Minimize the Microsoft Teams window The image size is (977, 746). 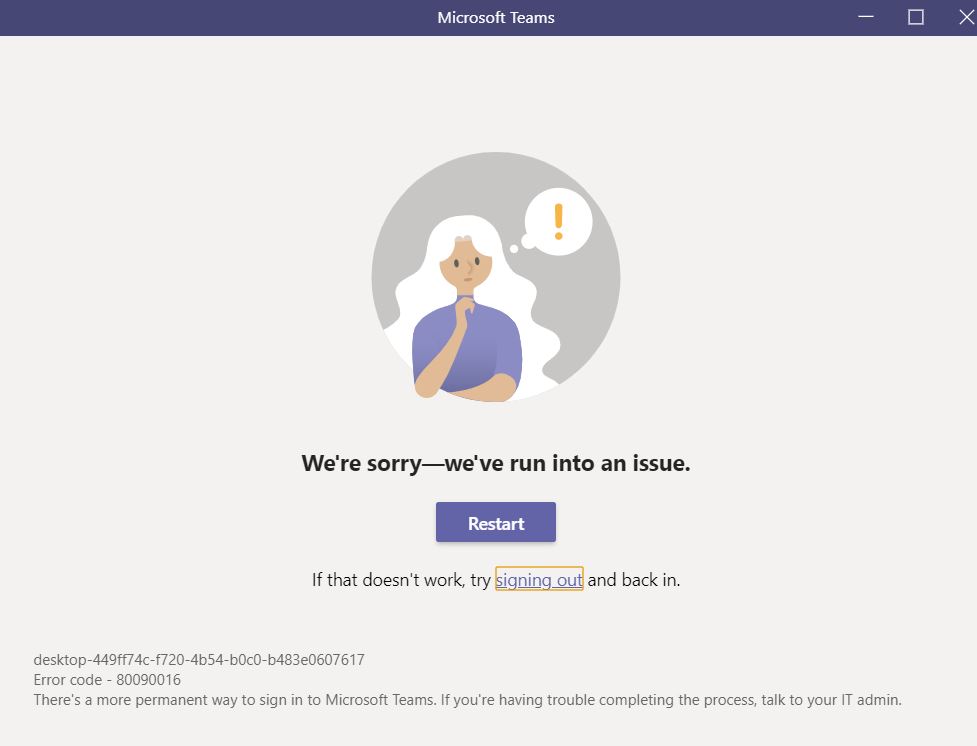866,17
